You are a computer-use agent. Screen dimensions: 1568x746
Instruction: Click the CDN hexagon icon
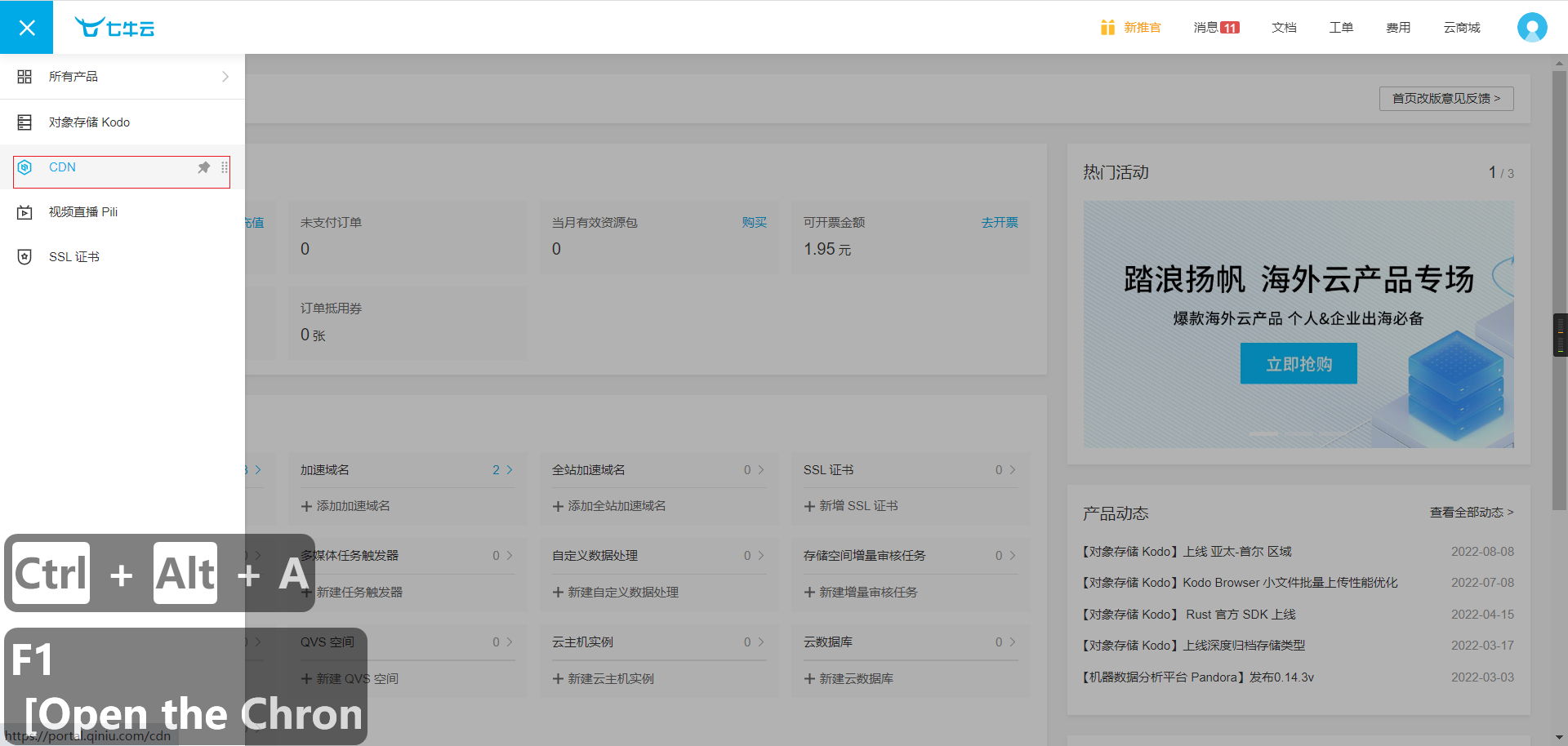tap(24, 167)
